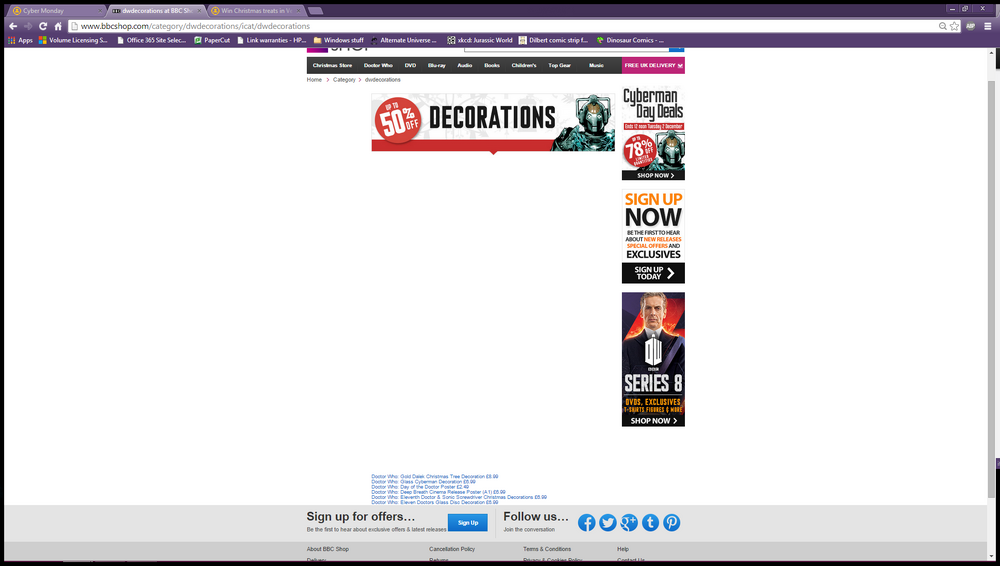The image size is (1000, 566).
Task: Open the Pinterest icon in footer
Action: [672, 523]
